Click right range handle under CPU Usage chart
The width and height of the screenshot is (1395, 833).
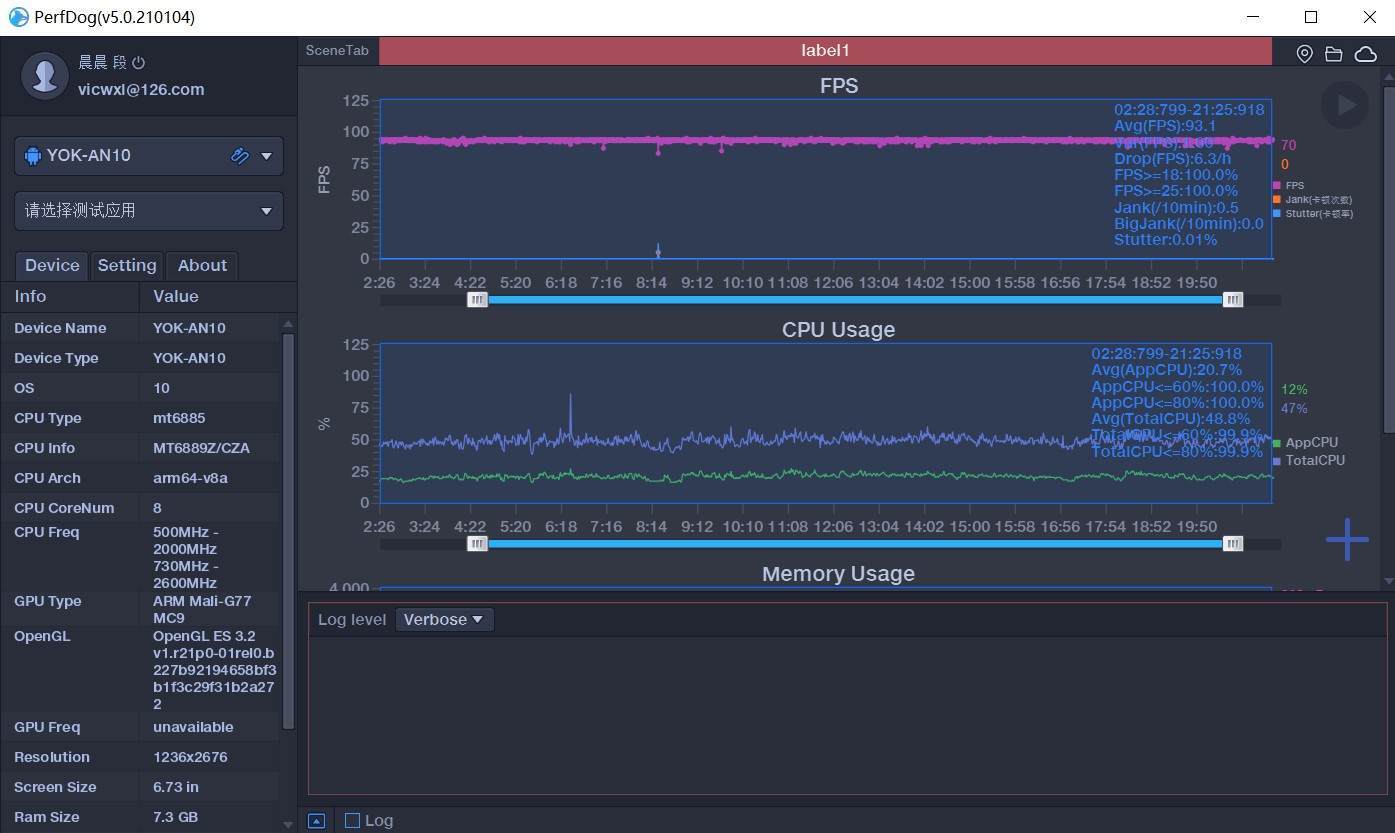[1233, 544]
